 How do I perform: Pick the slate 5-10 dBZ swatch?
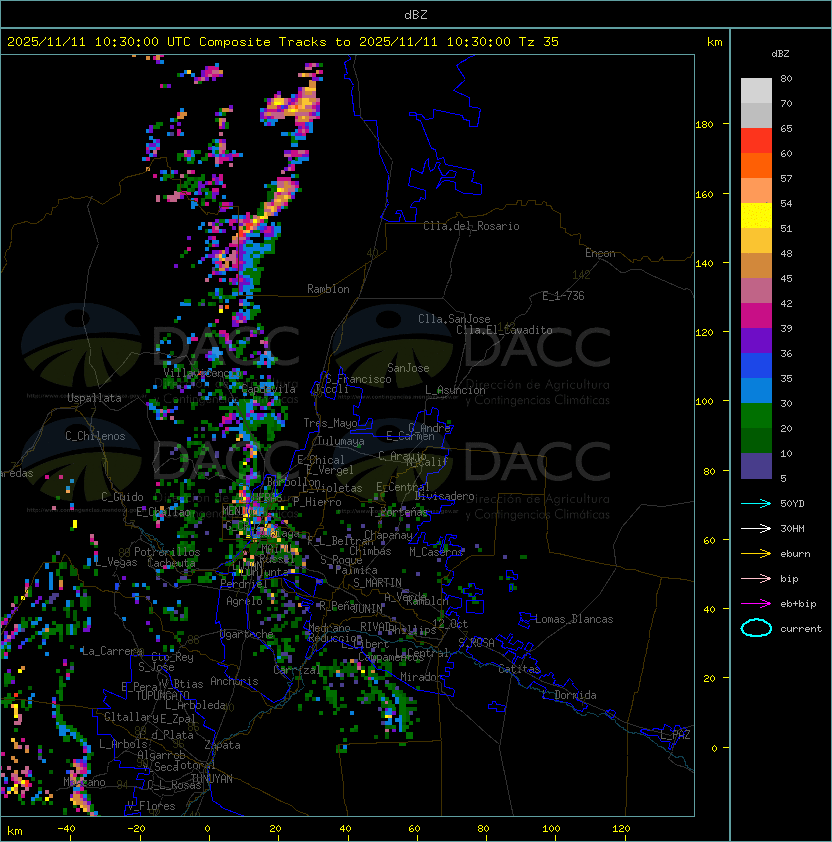pyautogui.click(x=756, y=466)
